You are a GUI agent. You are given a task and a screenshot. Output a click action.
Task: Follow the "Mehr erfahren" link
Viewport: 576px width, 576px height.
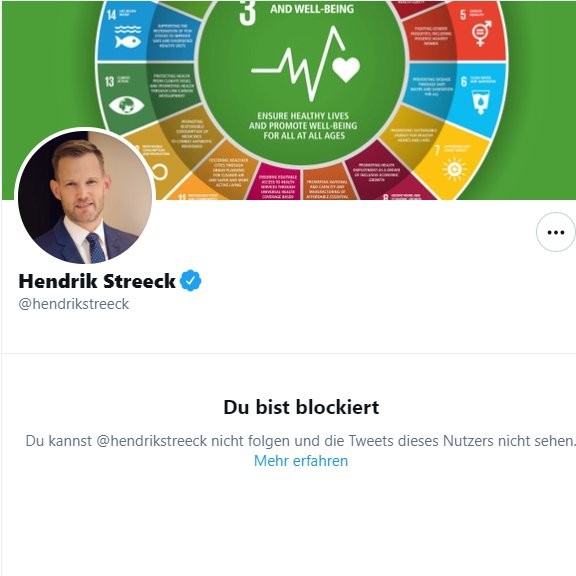[301, 461]
